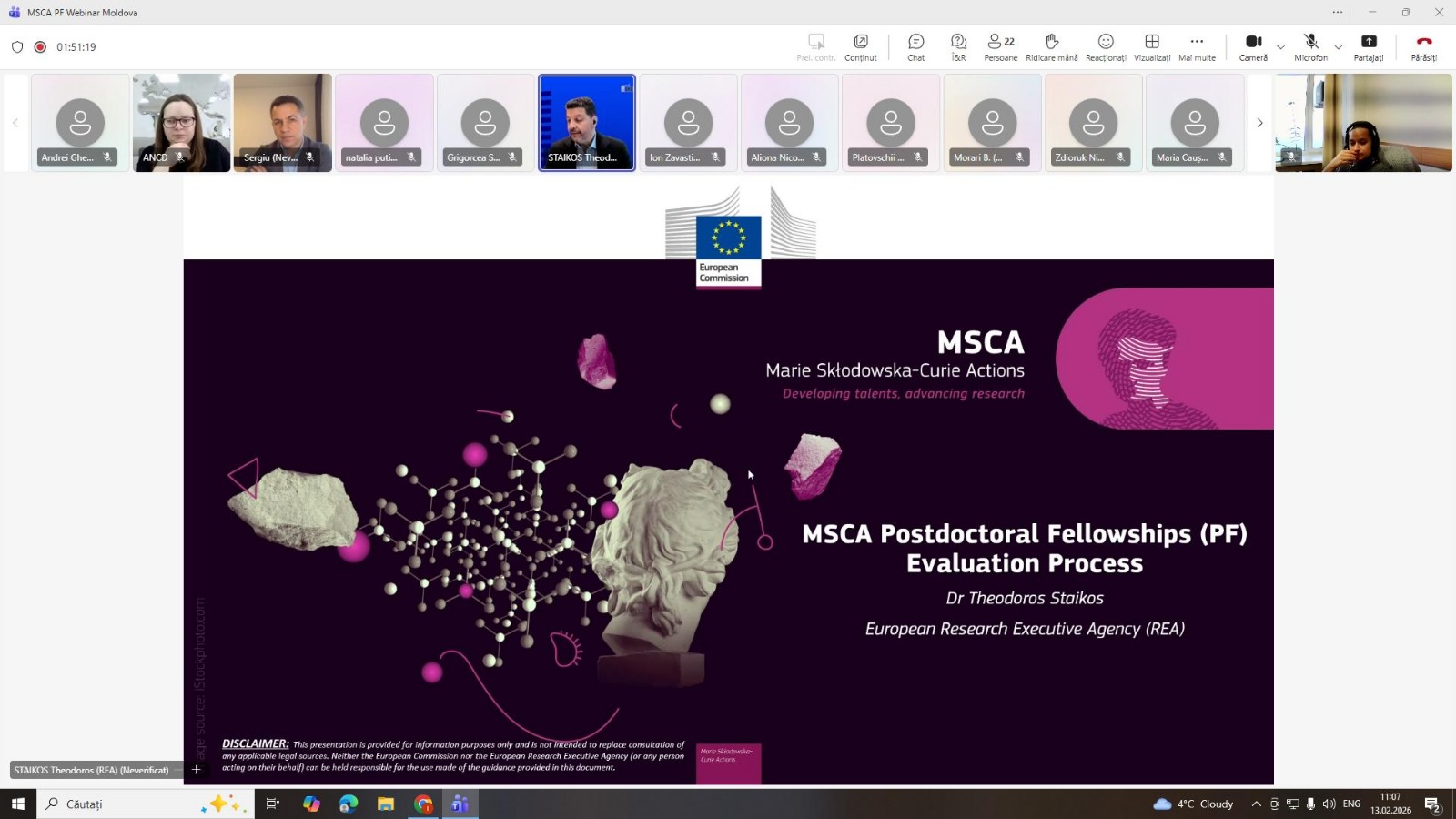Launch Microsoft Edge from the taskbar
The height and width of the screenshot is (819, 1456).
coord(349,804)
